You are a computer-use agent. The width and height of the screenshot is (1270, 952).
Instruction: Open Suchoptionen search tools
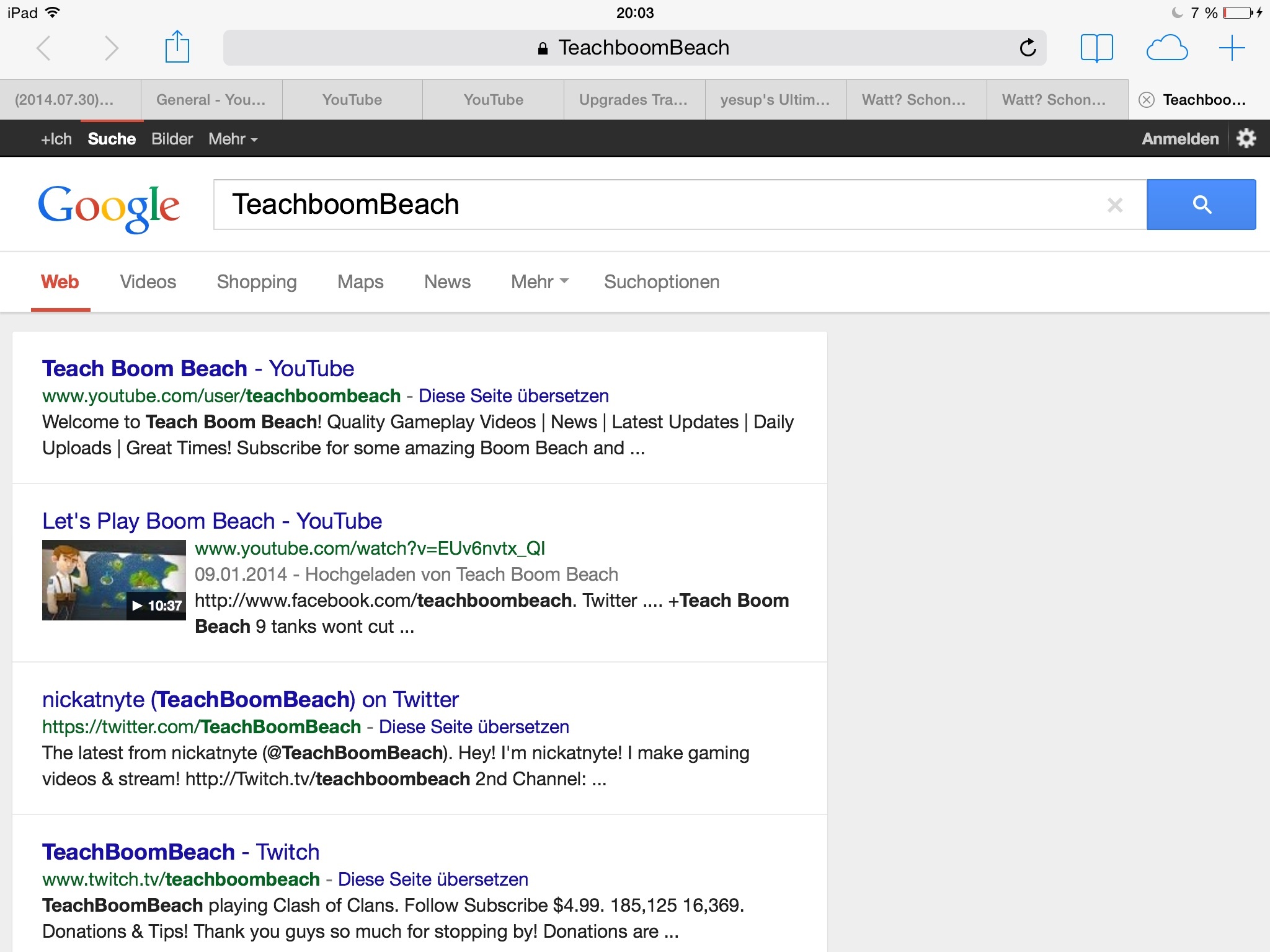661,282
